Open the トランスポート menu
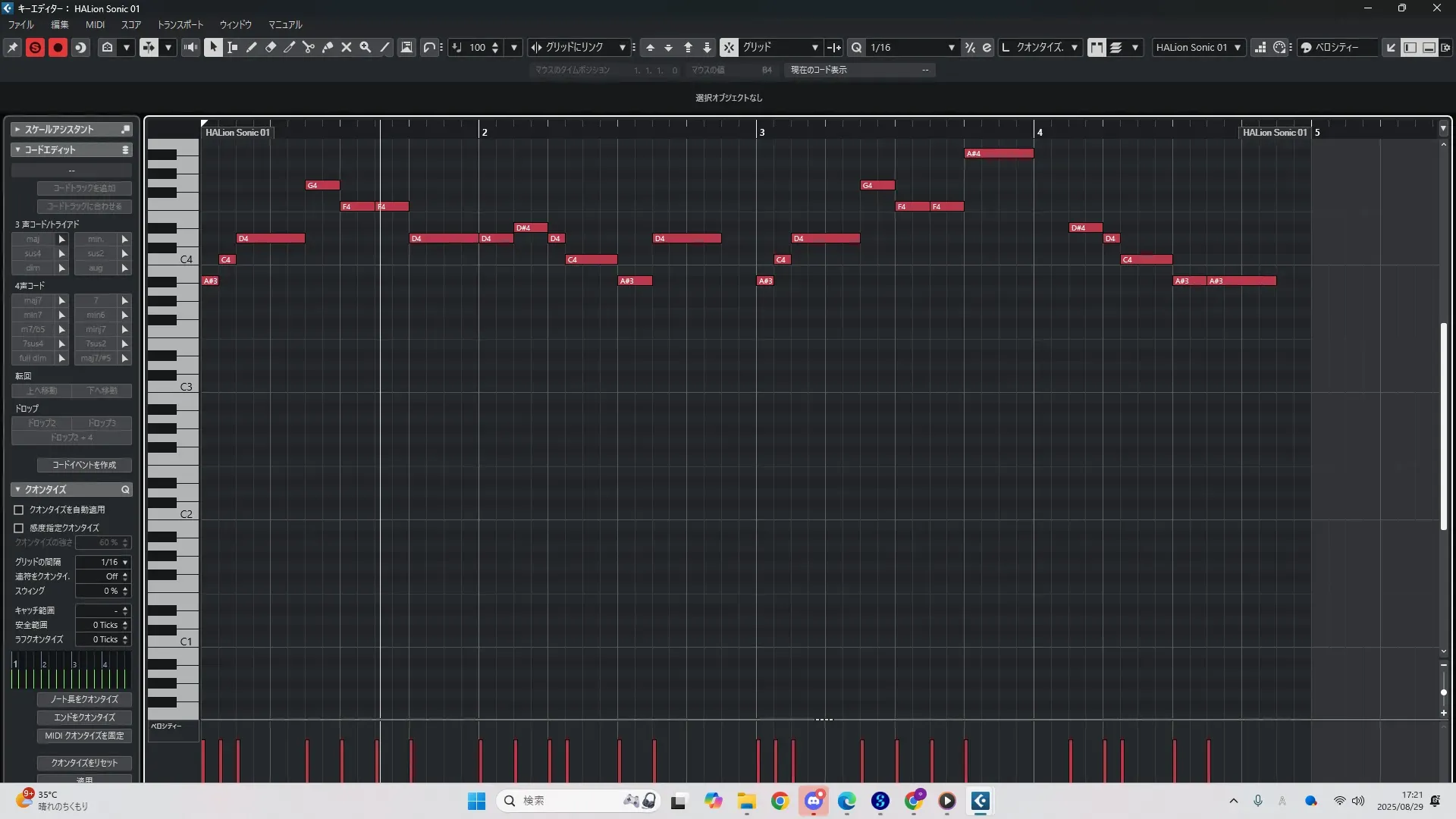This screenshot has height=819, width=1456. pyautogui.click(x=180, y=24)
